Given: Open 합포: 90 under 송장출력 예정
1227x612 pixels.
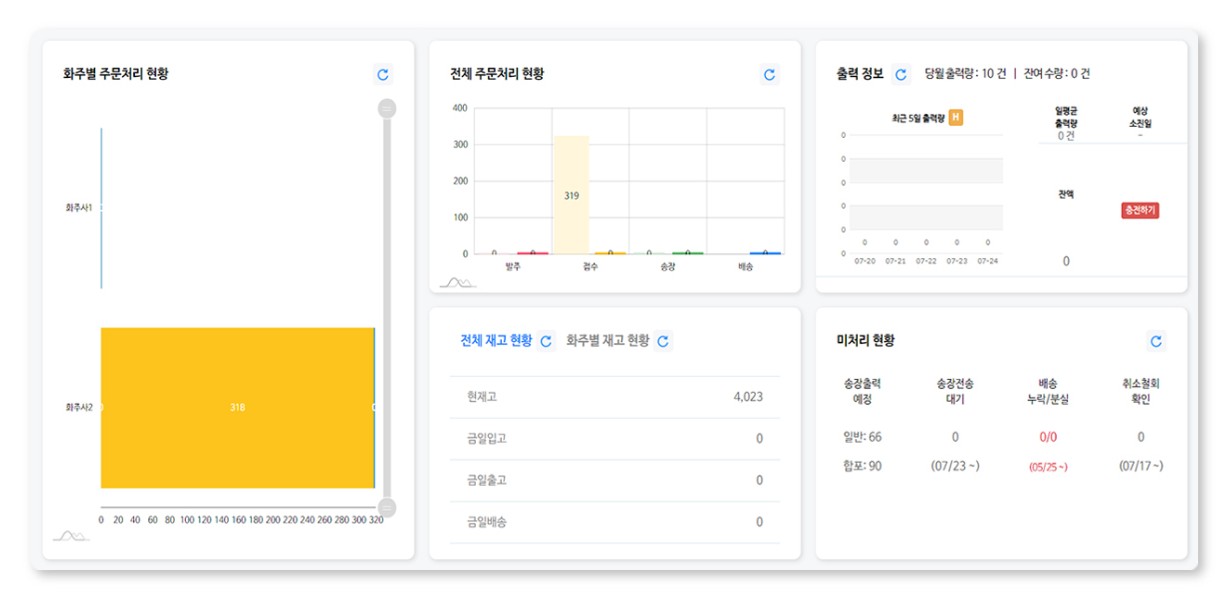Looking at the screenshot, I should tap(861, 466).
